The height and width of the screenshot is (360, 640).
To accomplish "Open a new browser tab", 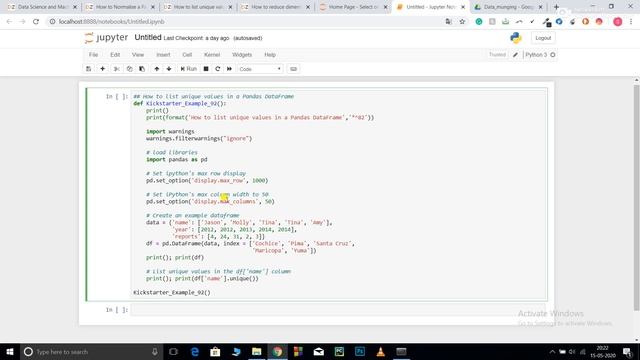I will pos(556,7).
